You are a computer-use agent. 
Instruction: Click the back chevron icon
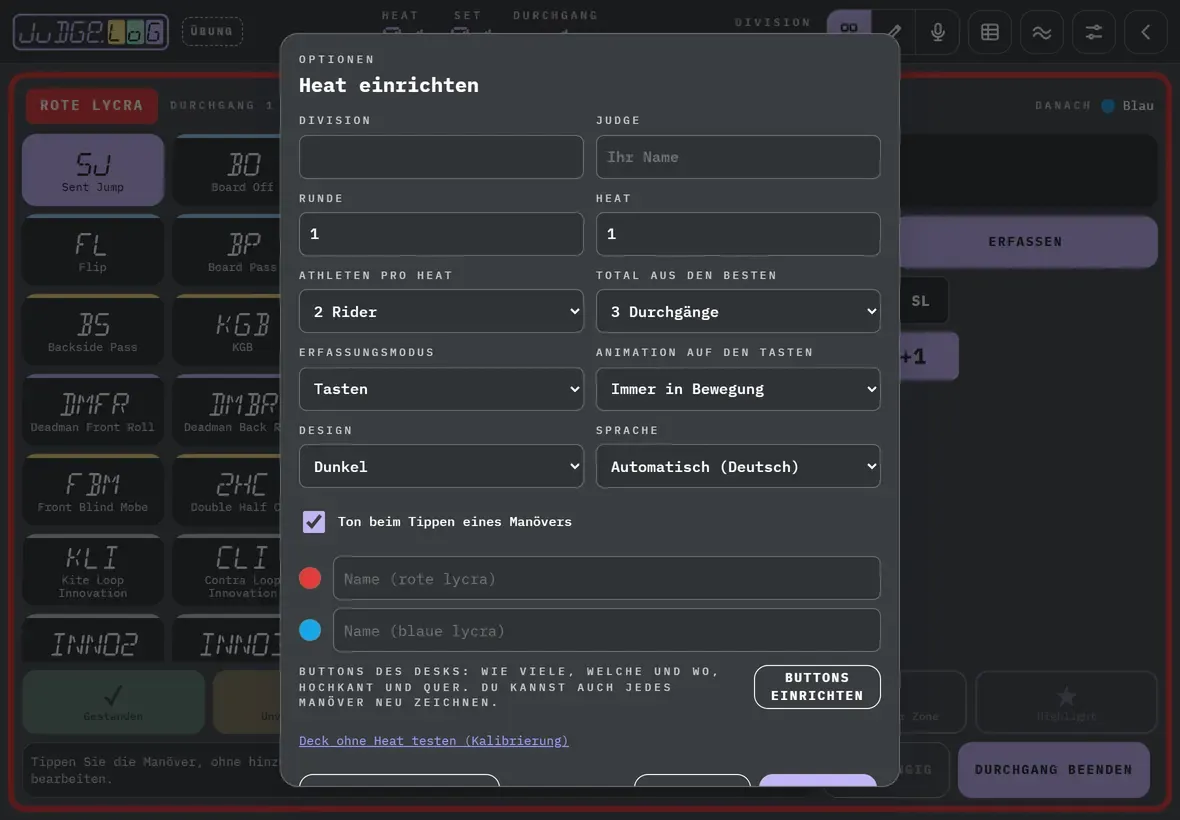tap(1145, 32)
